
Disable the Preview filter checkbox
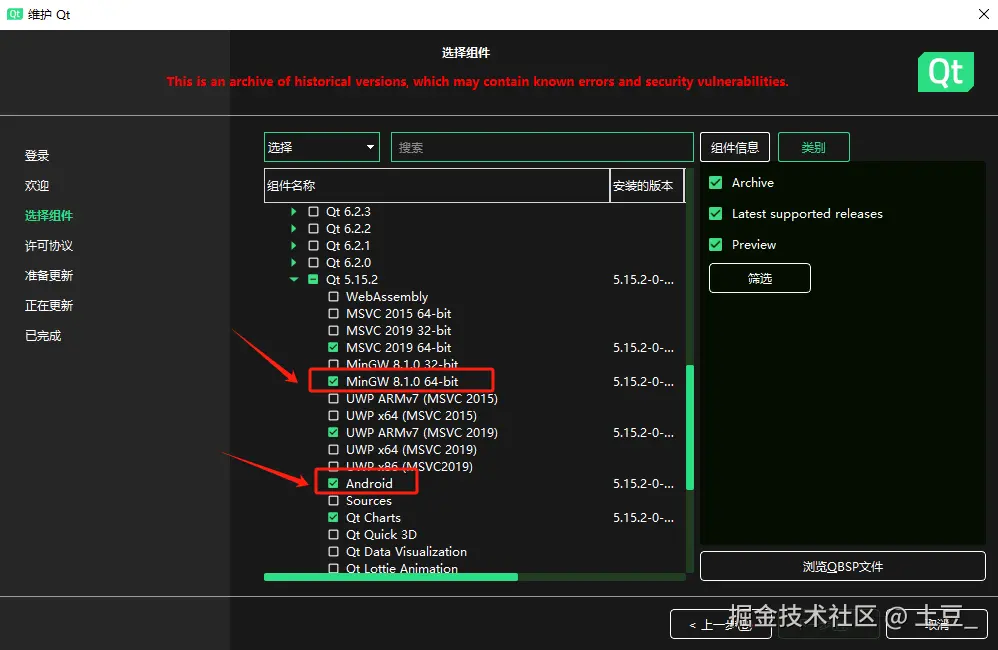715,244
